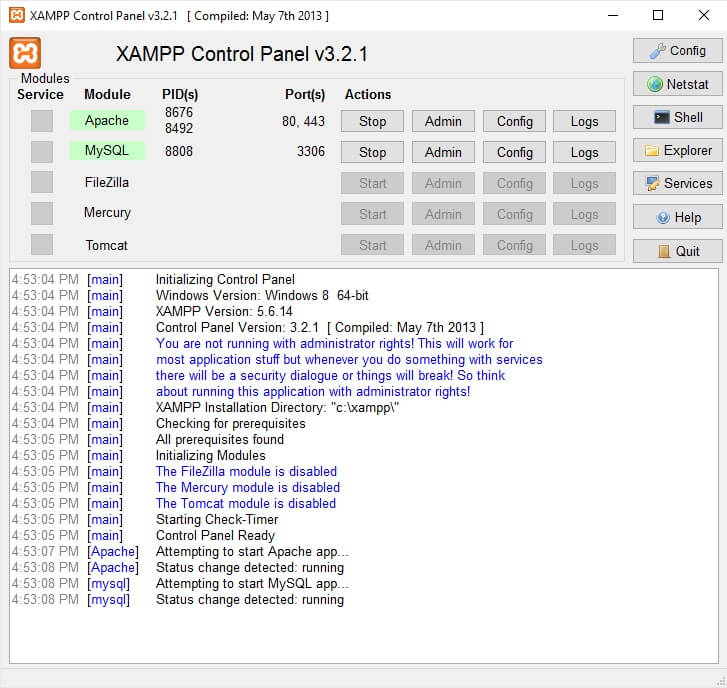Click the Tomcat module name
Viewport: 727px width, 688px height.
pos(106,245)
